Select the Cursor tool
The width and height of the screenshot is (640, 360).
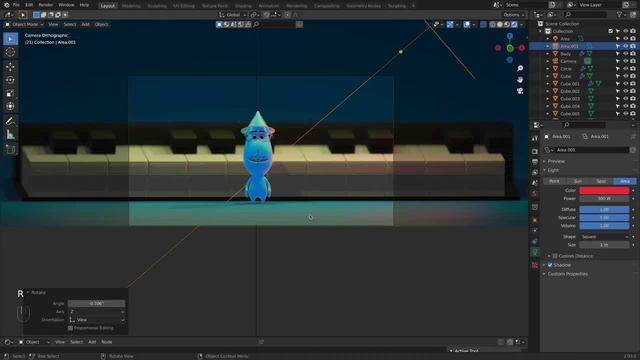coord(10,52)
